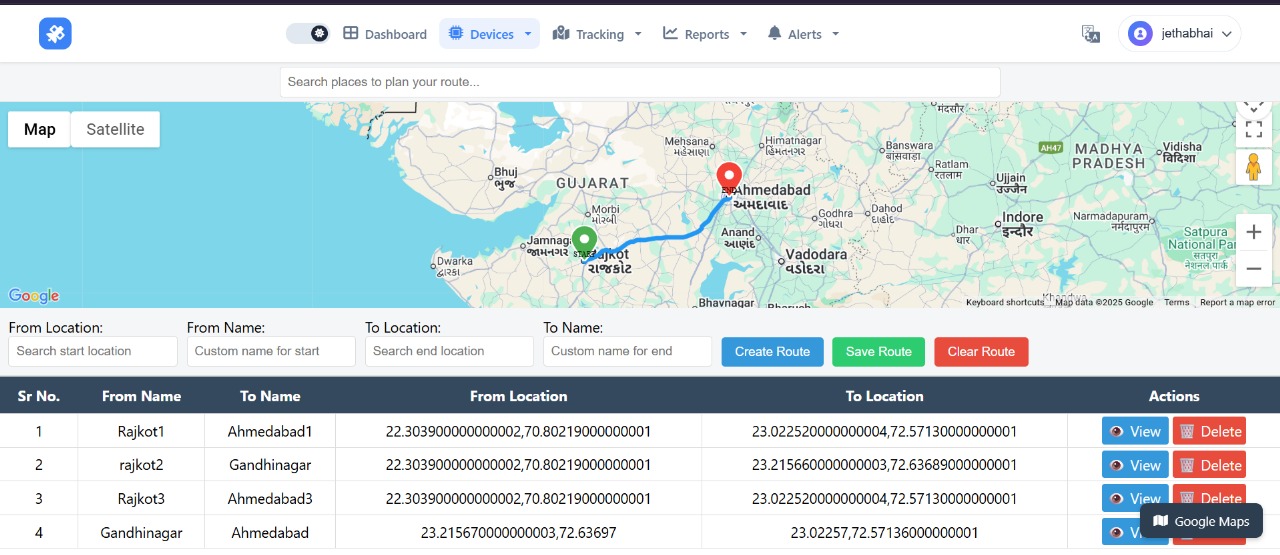Click the red end marker at Ahmedabad
Image resolution: width=1280 pixels, height=555 pixels.
[x=729, y=178]
